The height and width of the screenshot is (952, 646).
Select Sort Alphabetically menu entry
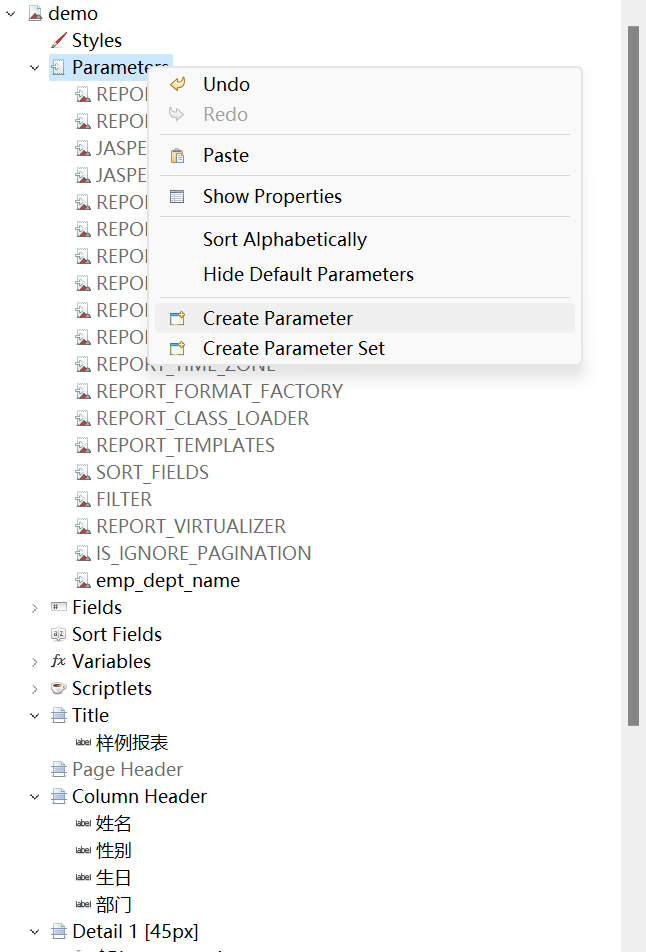tap(285, 240)
